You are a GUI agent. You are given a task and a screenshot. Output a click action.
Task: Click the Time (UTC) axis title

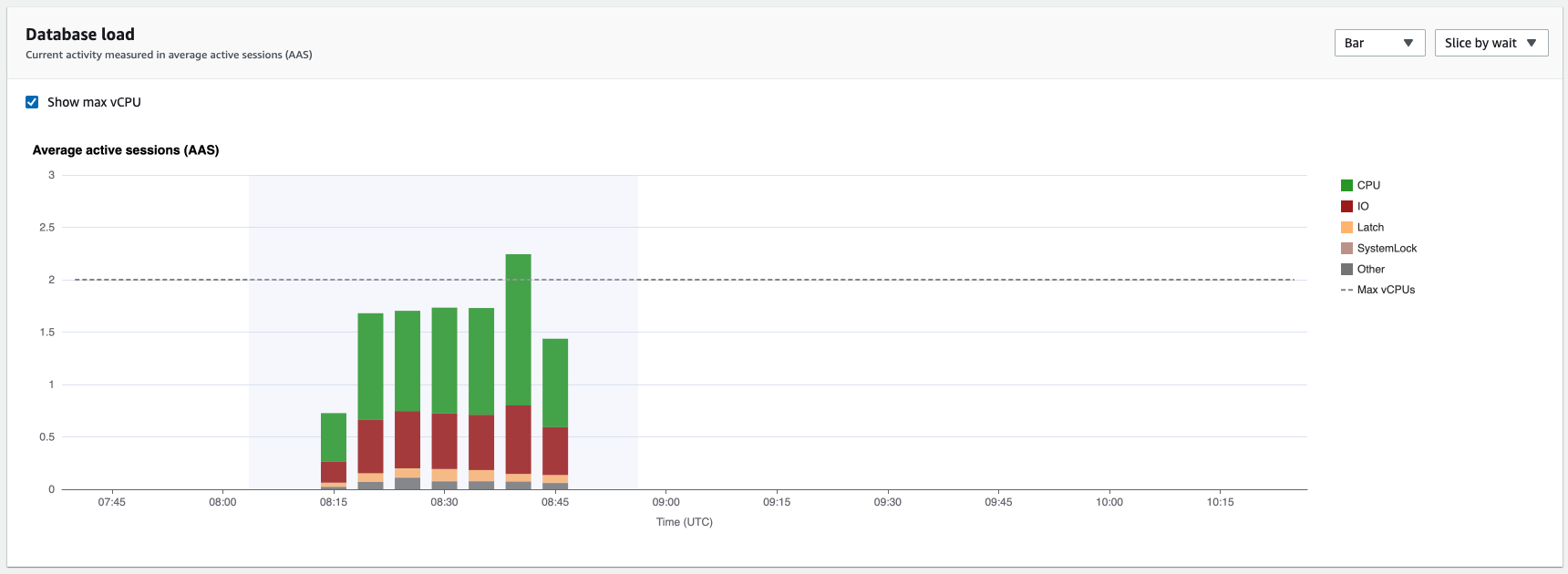(x=684, y=522)
